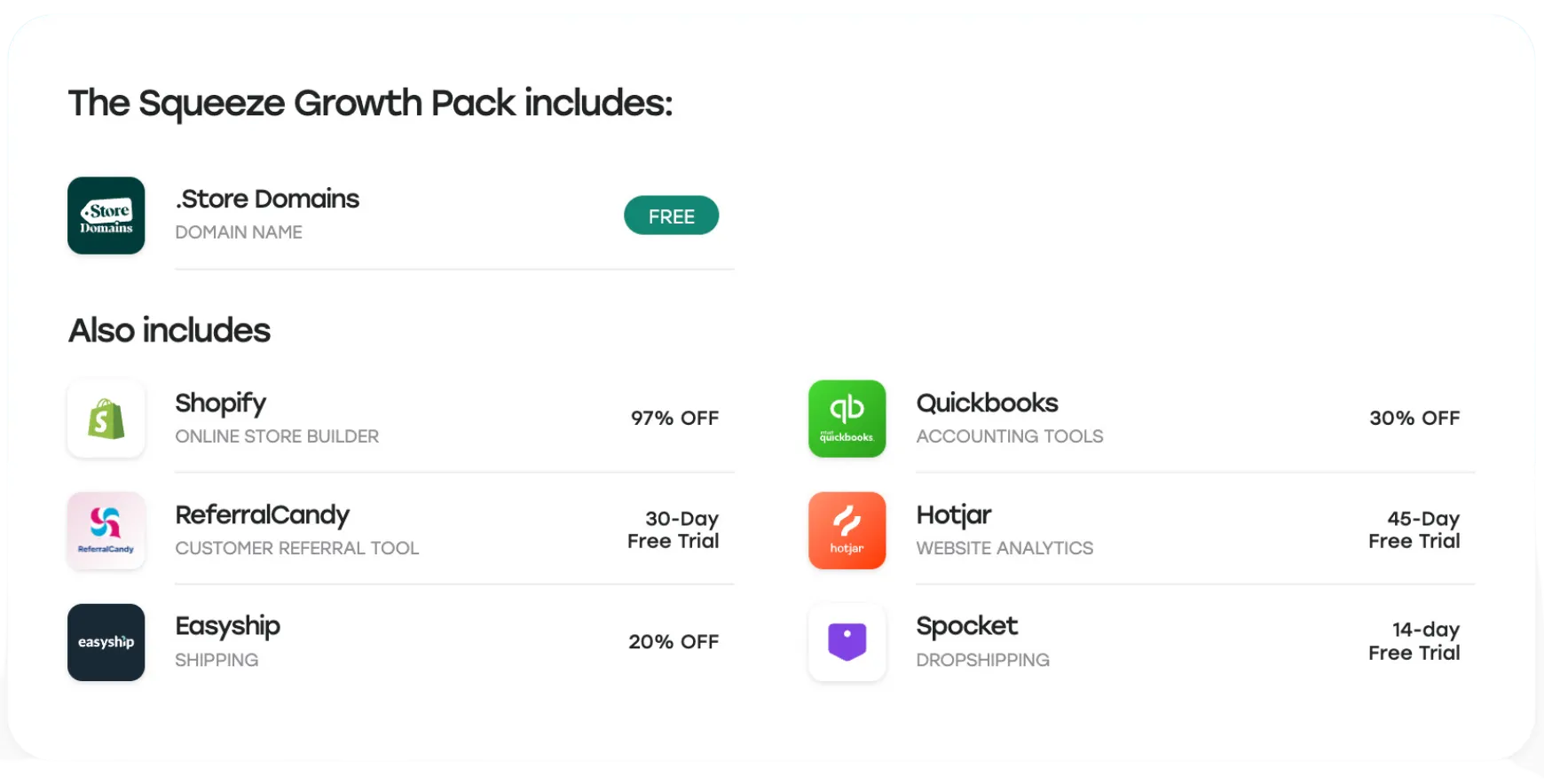
Task: Open the Easyship title link
Action: tap(228, 627)
